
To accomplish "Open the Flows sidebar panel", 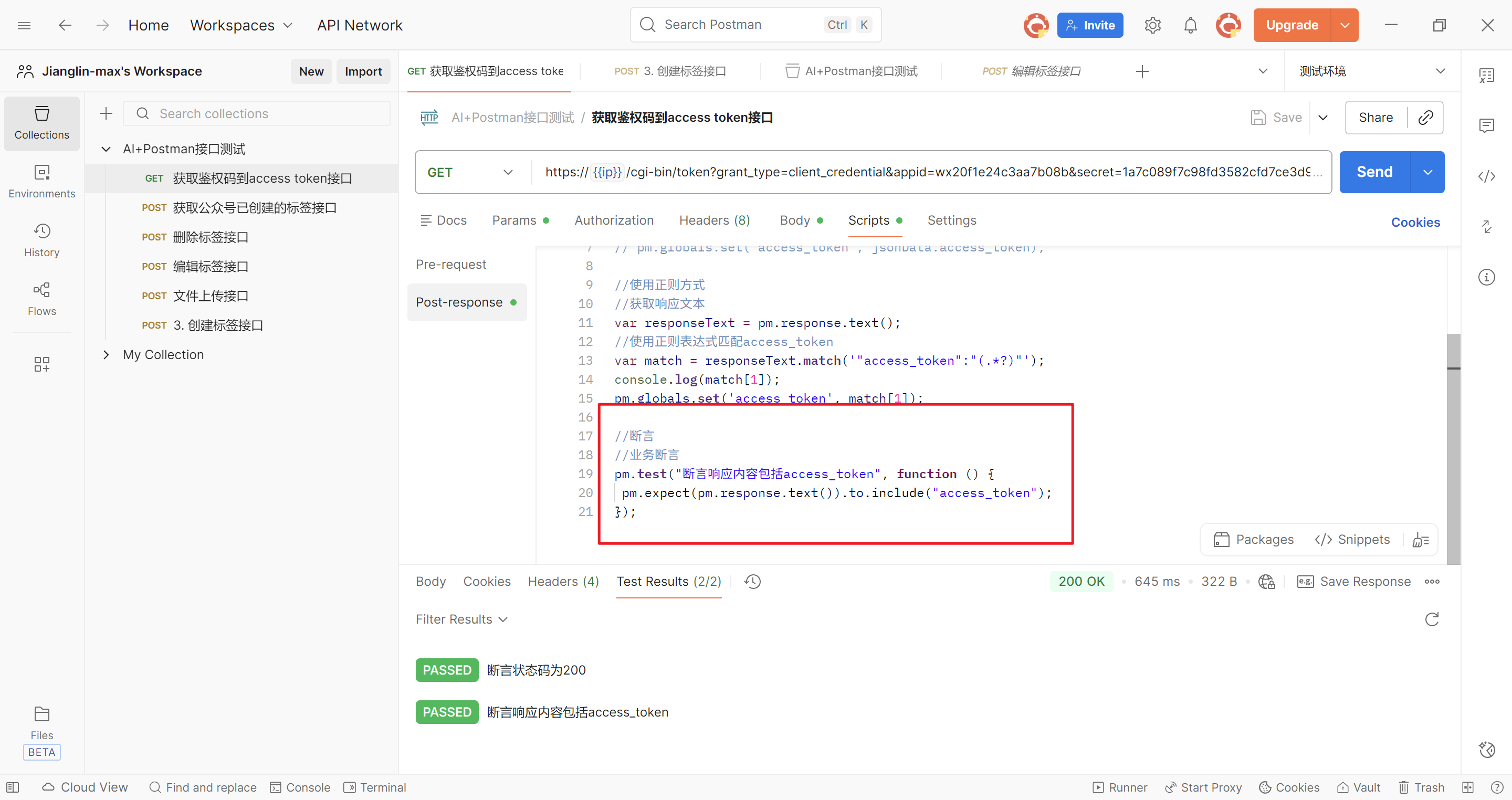I will (41, 299).
